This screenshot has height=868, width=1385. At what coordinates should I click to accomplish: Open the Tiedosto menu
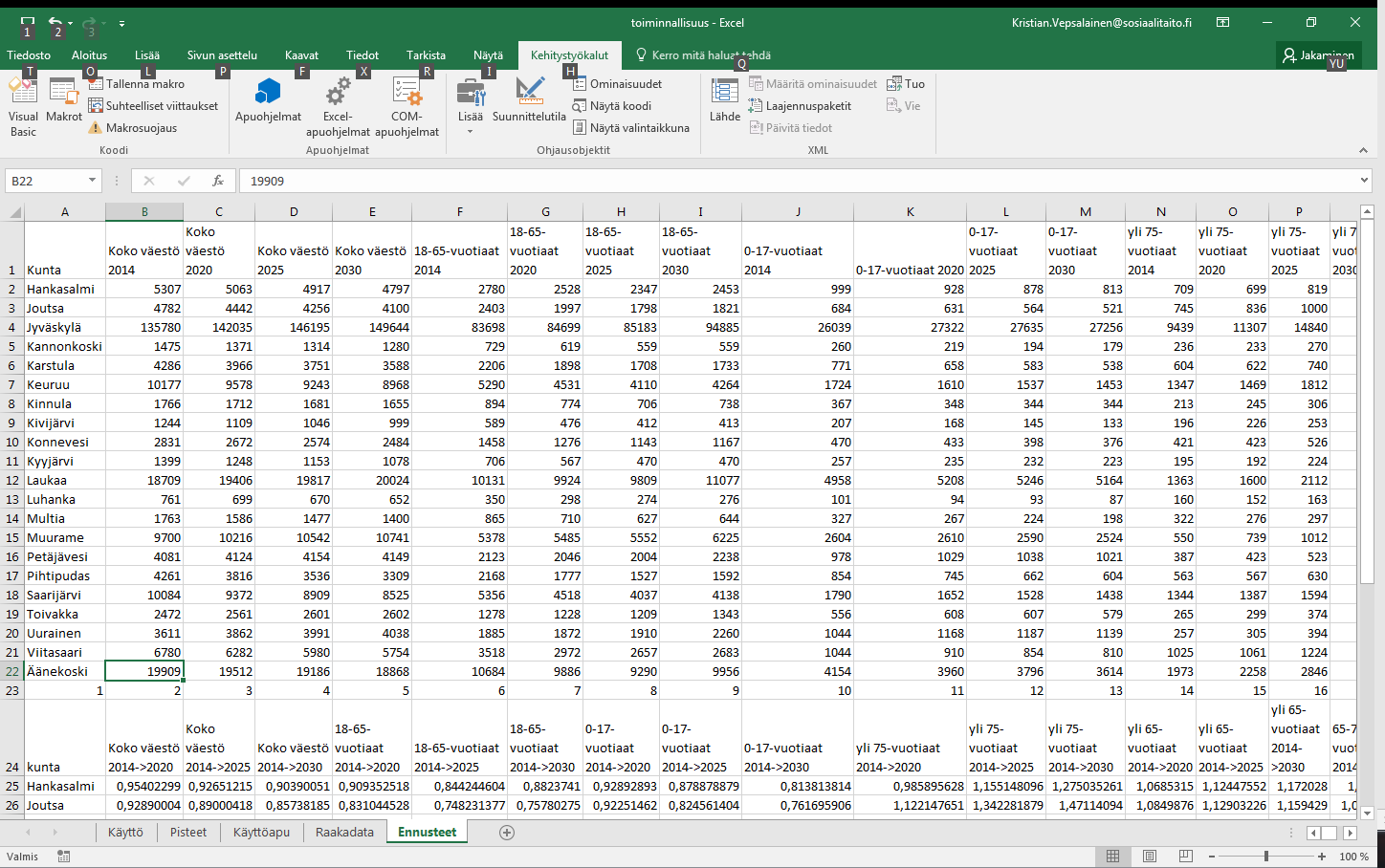point(29,55)
